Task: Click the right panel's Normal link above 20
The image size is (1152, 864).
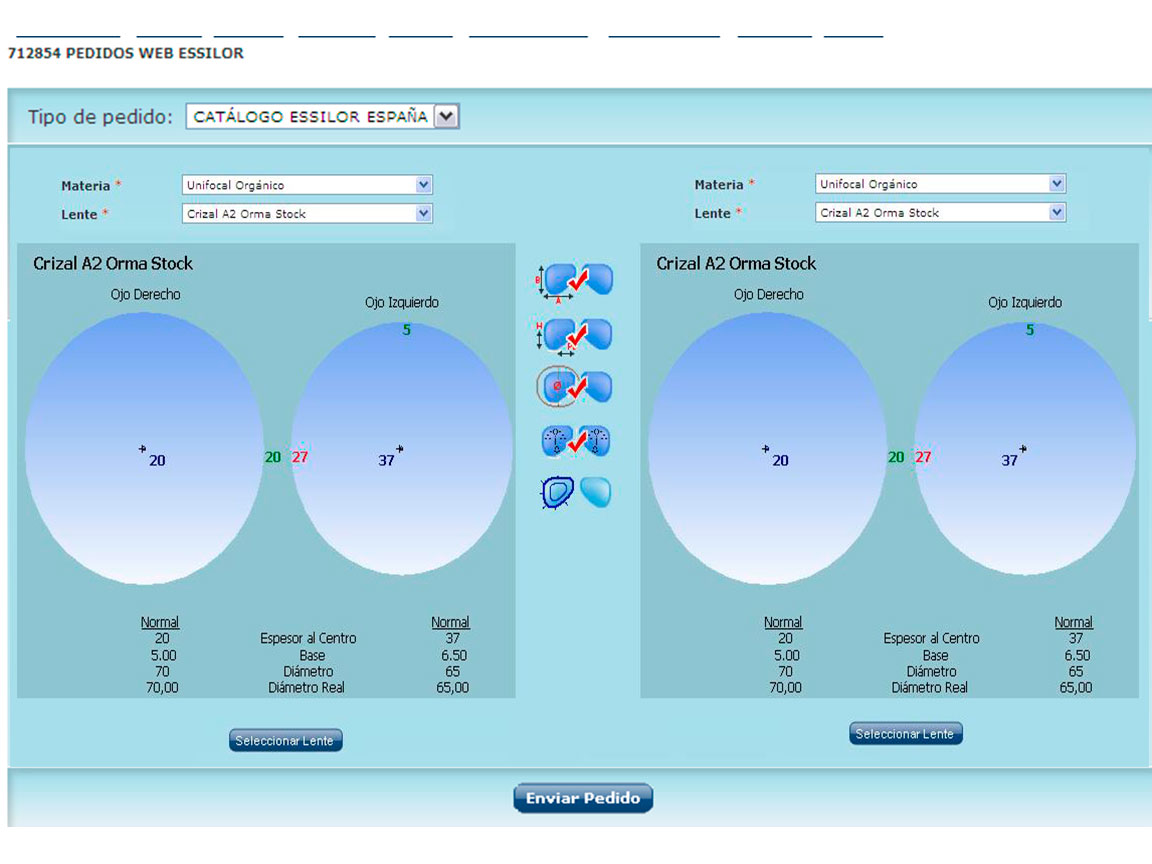Action: 783,622
